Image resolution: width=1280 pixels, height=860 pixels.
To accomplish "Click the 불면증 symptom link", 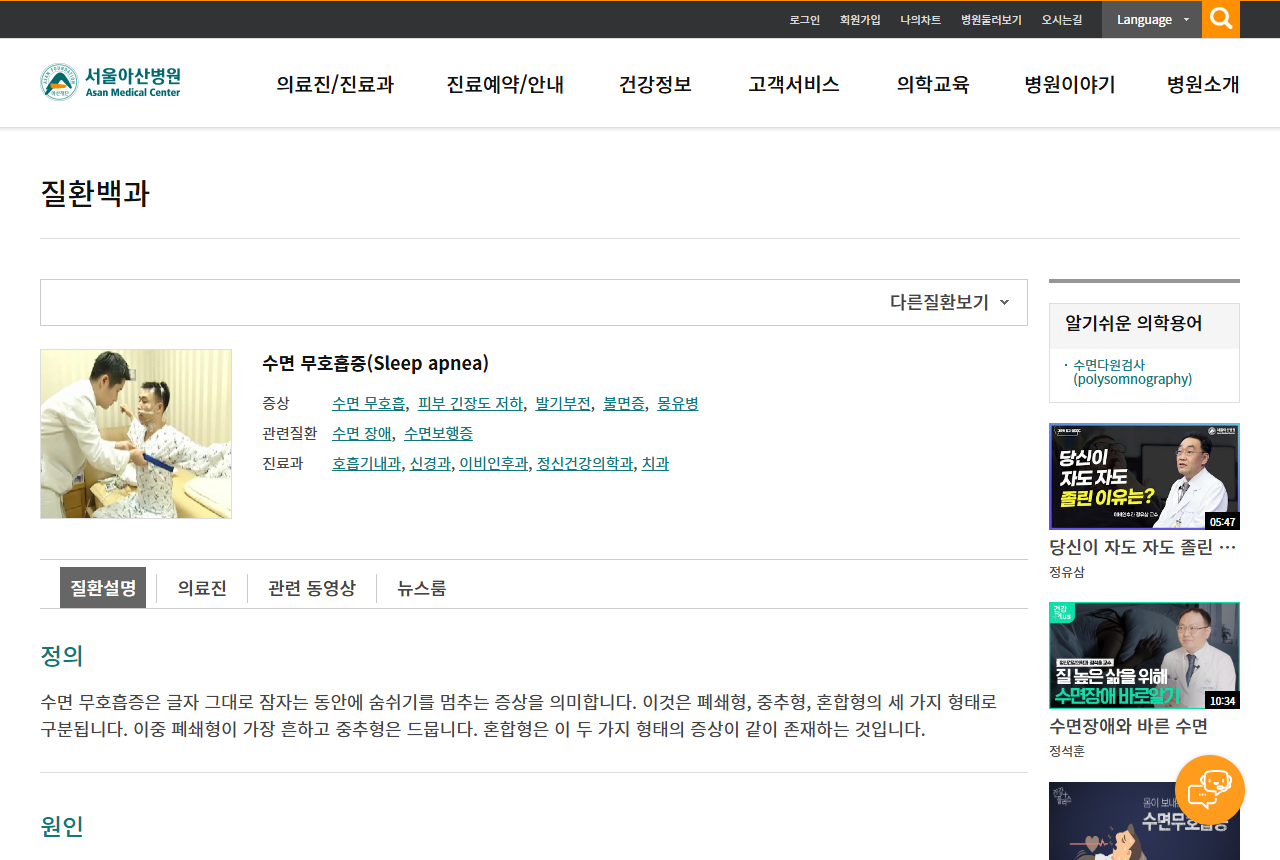I will coord(624,404).
